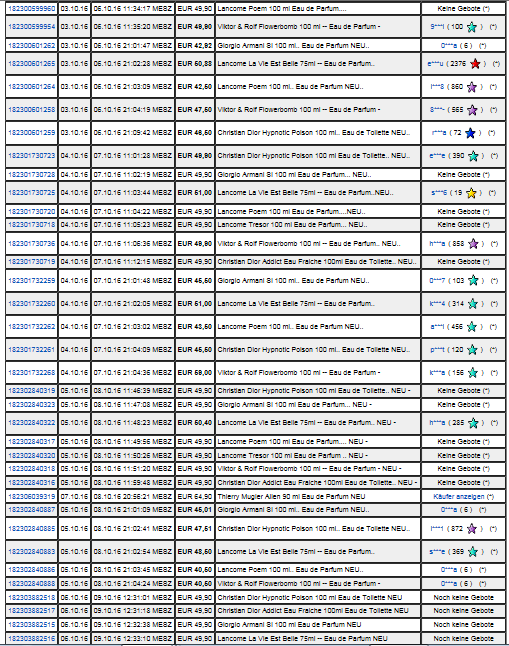Click the turquoise star beside feedback score 390

(473, 156)
